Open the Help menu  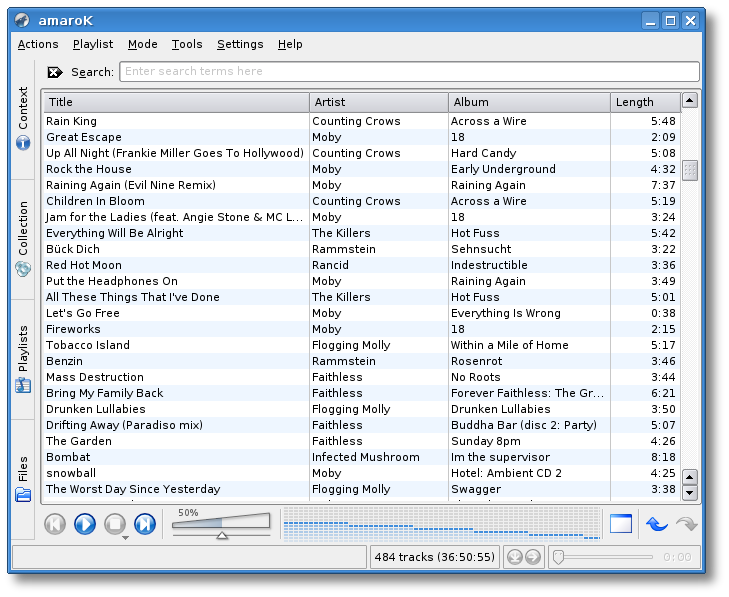[290, 44]
